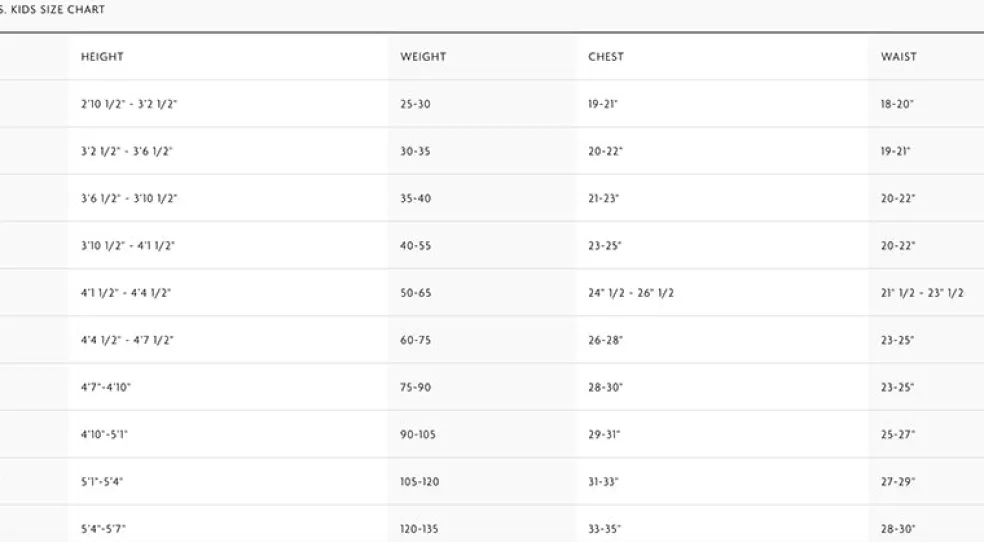
Task: Select the WAIST column header
Action: 898,57
